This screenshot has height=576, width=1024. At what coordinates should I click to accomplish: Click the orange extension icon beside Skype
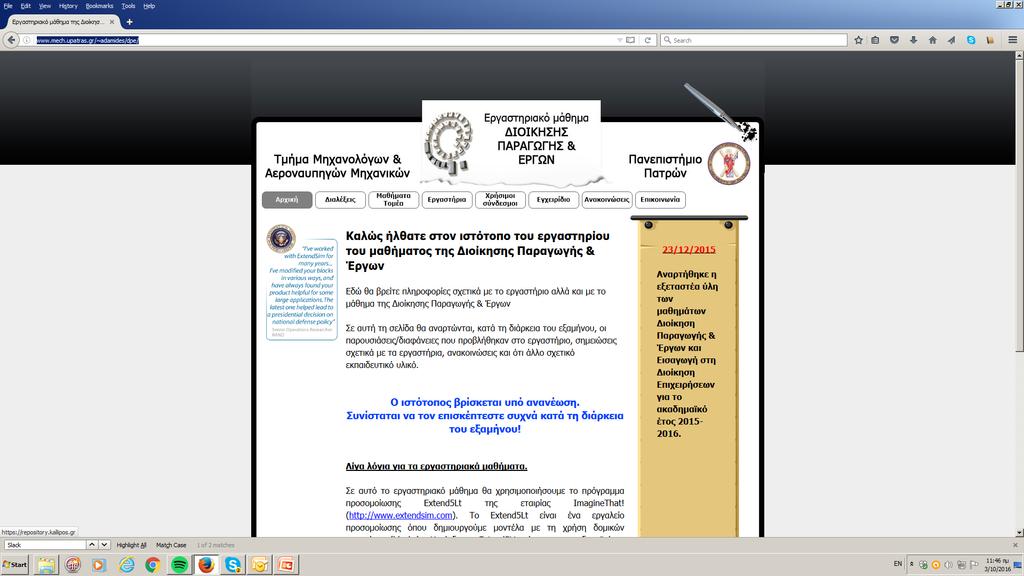coord(990,40)
